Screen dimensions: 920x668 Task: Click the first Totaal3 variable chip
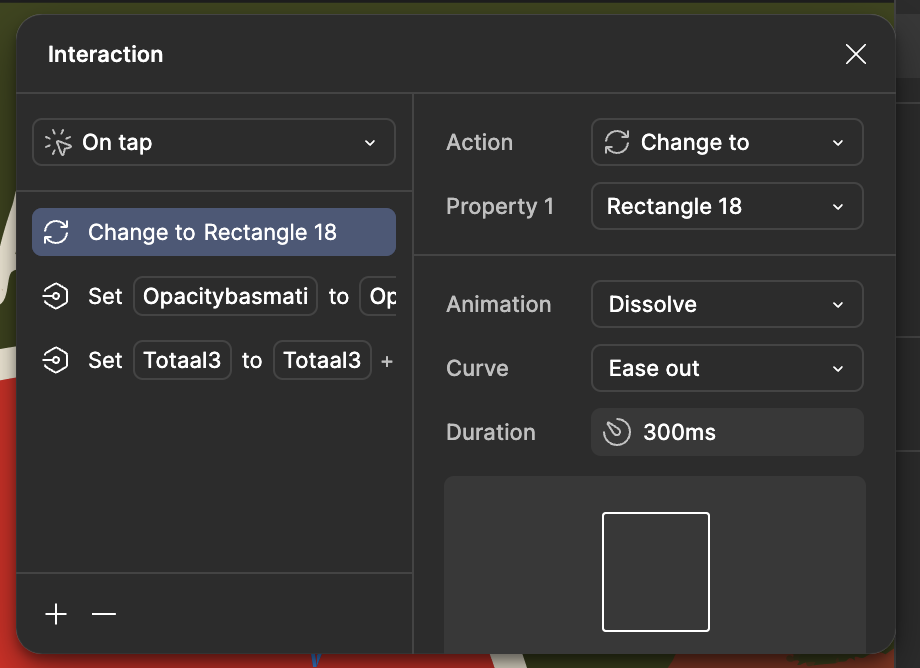[x=182, y=361]
